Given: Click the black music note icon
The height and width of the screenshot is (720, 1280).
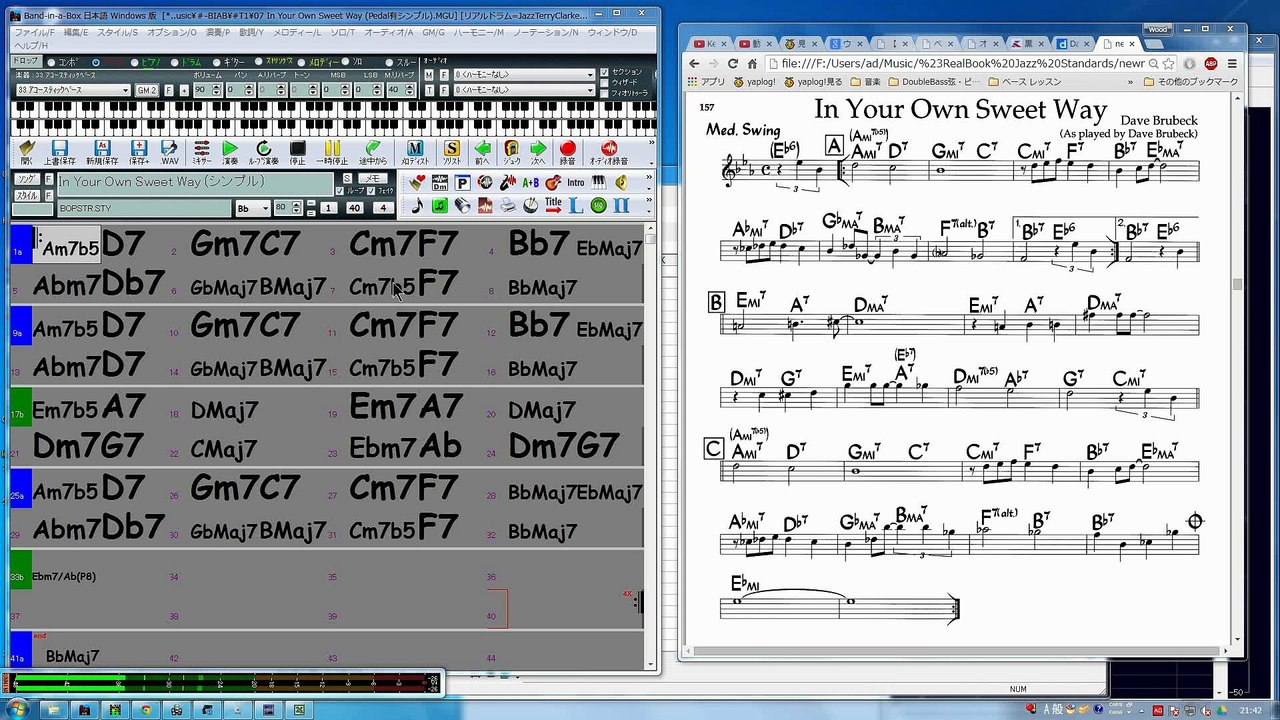Looking at the screenshot, I should coord(417,205).
